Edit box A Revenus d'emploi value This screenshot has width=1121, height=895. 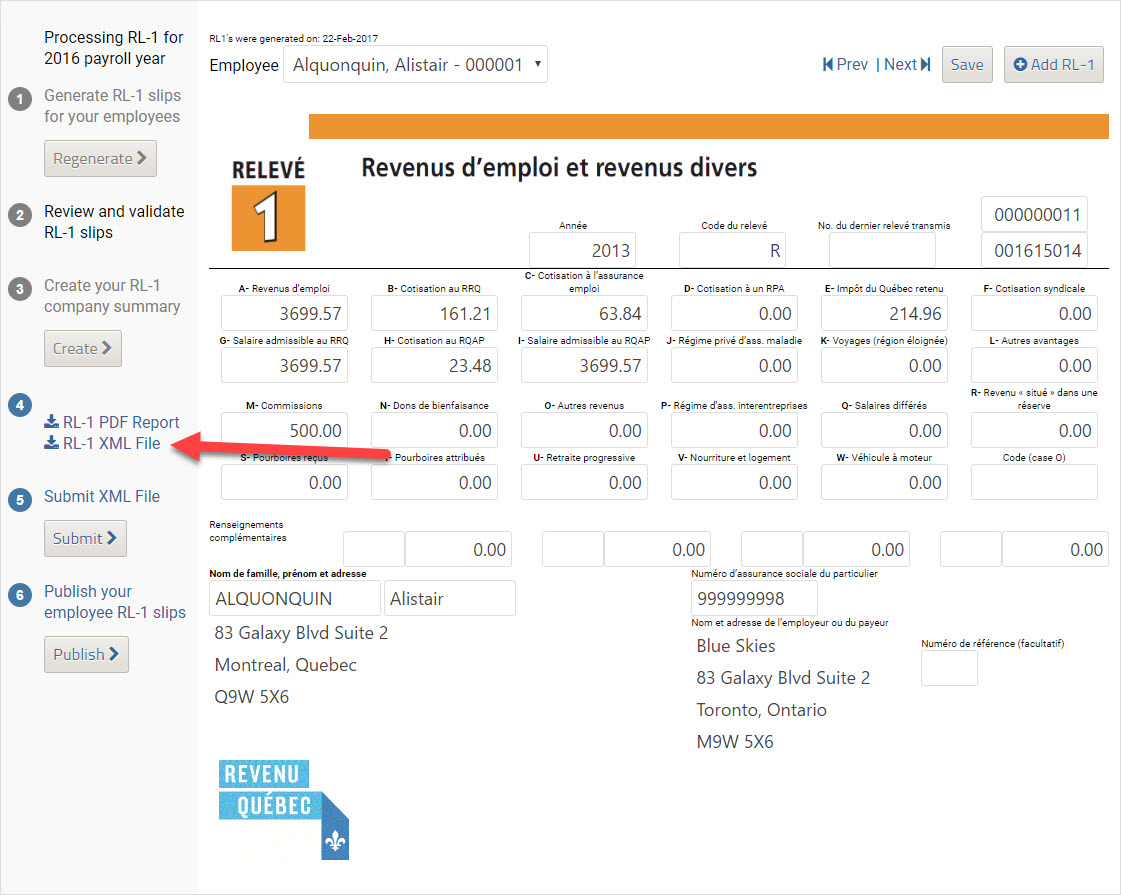[284, 313]
